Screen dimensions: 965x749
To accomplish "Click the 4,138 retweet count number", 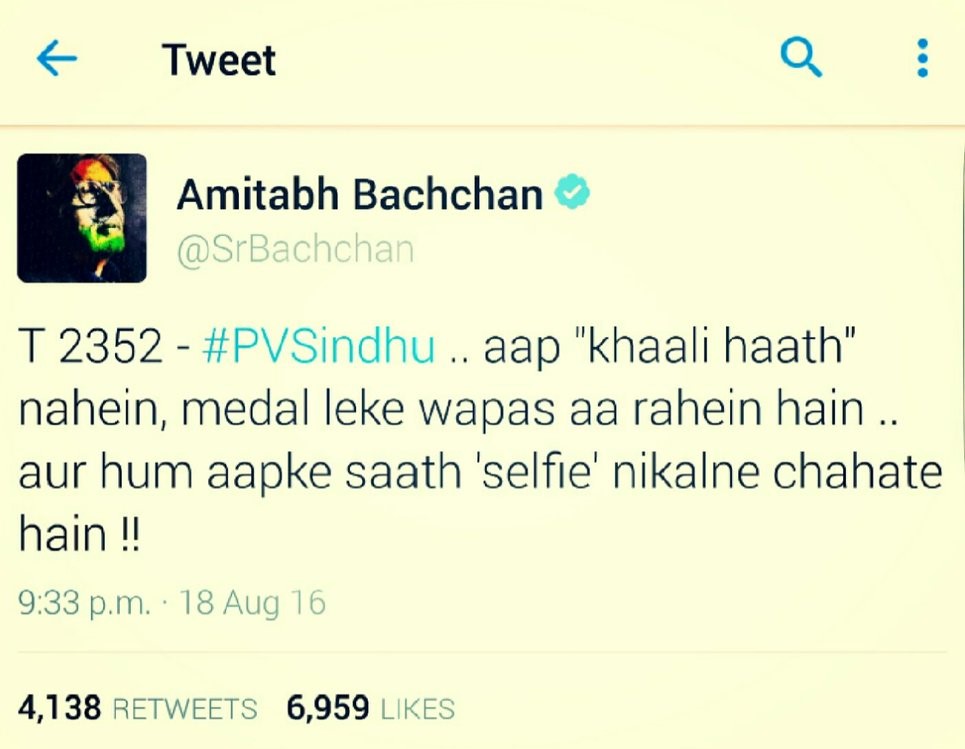I will coord(59,708).
